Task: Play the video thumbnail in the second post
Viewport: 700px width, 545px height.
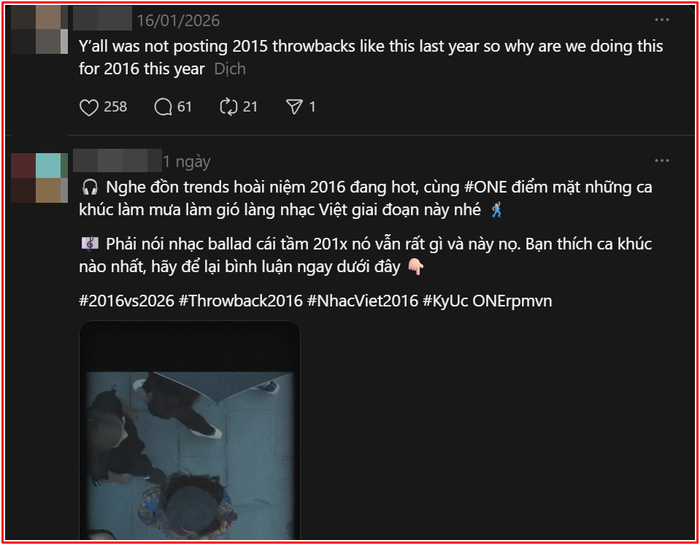Action: 190,430
